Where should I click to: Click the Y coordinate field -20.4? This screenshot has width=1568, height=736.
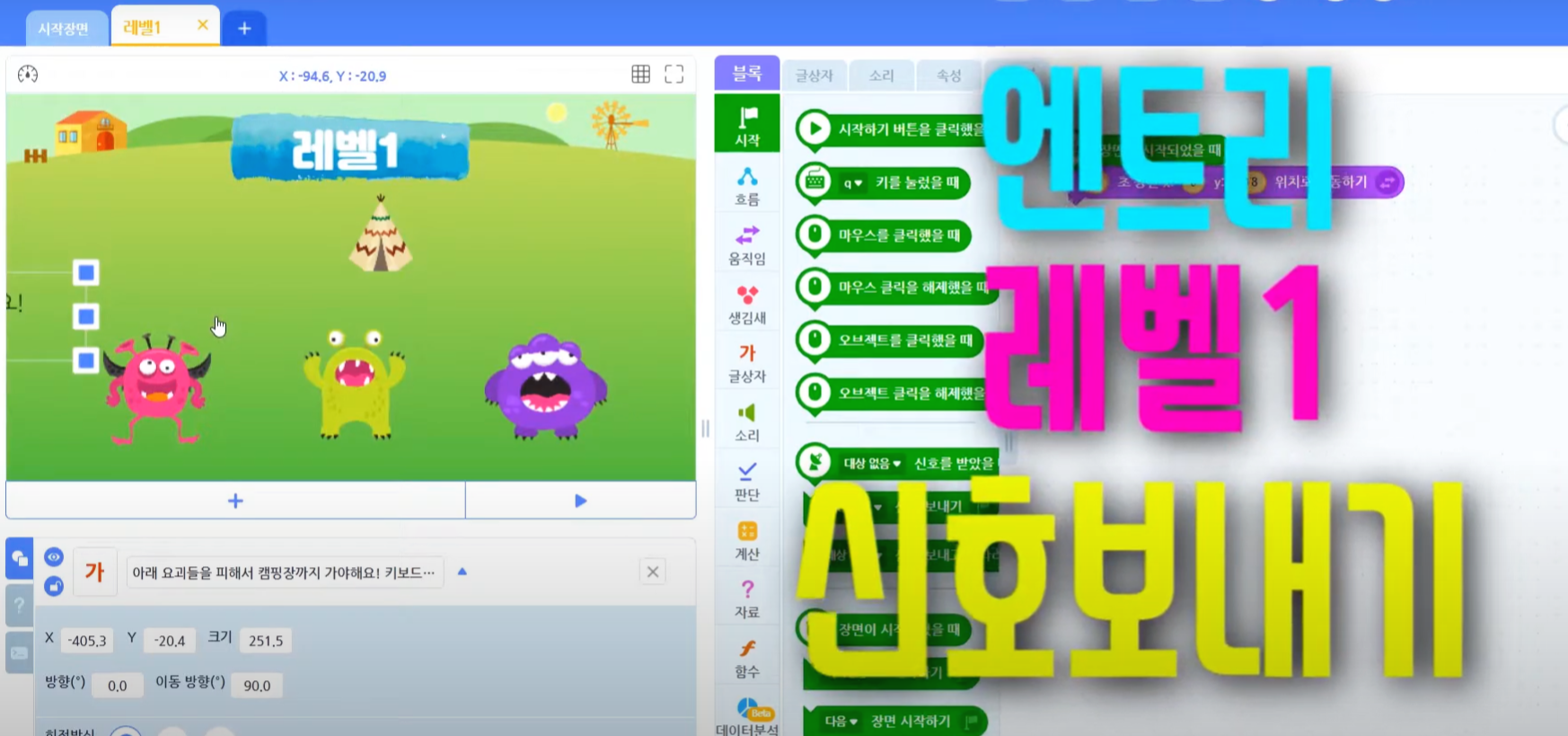169,641
